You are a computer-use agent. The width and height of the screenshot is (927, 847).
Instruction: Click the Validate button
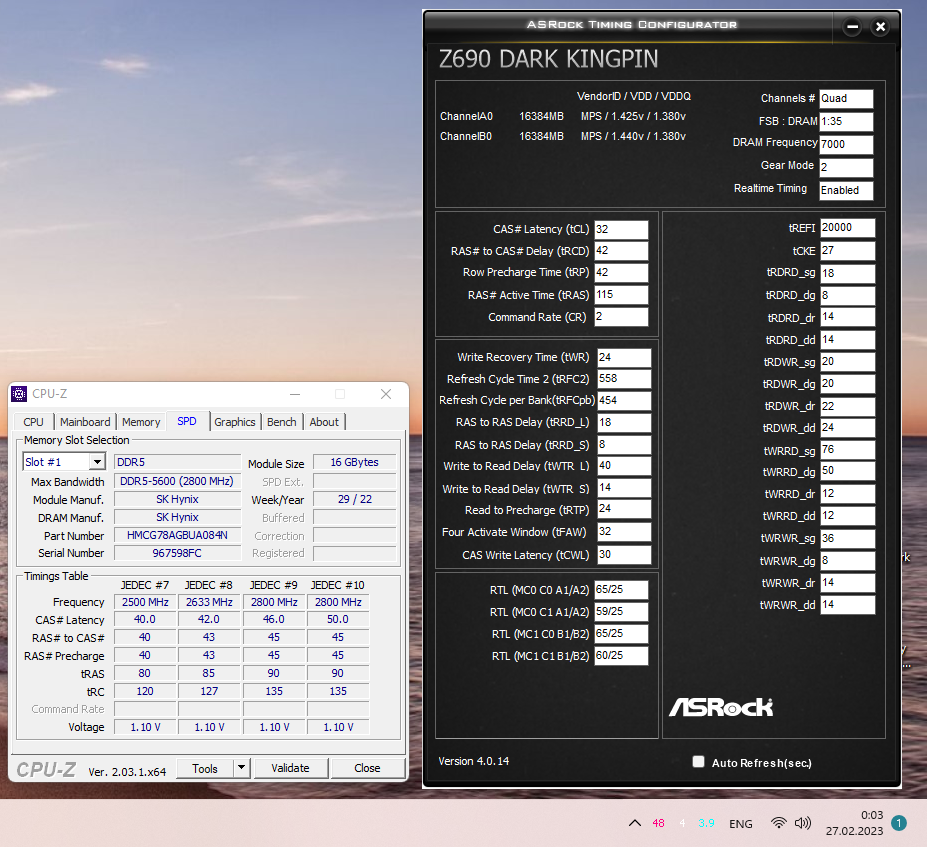coord(290,768)
